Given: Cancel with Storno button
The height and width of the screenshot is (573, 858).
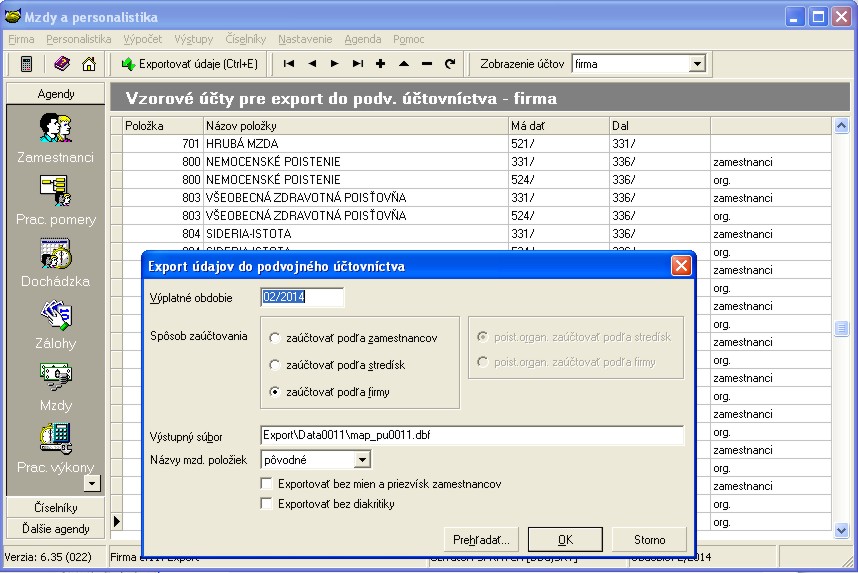Looking at the screenshot, I should coord(650,540).
